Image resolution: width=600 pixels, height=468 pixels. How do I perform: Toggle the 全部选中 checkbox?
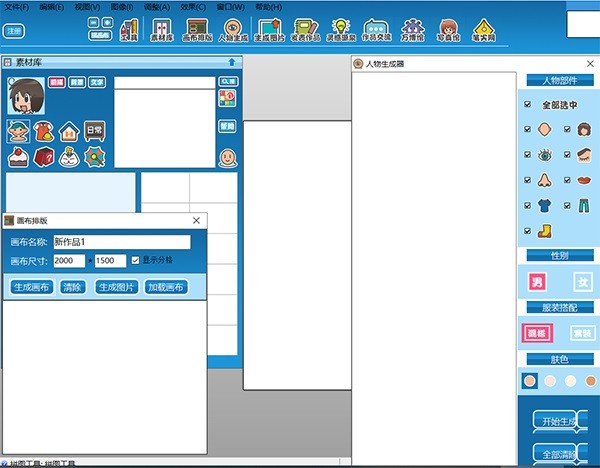528,104
